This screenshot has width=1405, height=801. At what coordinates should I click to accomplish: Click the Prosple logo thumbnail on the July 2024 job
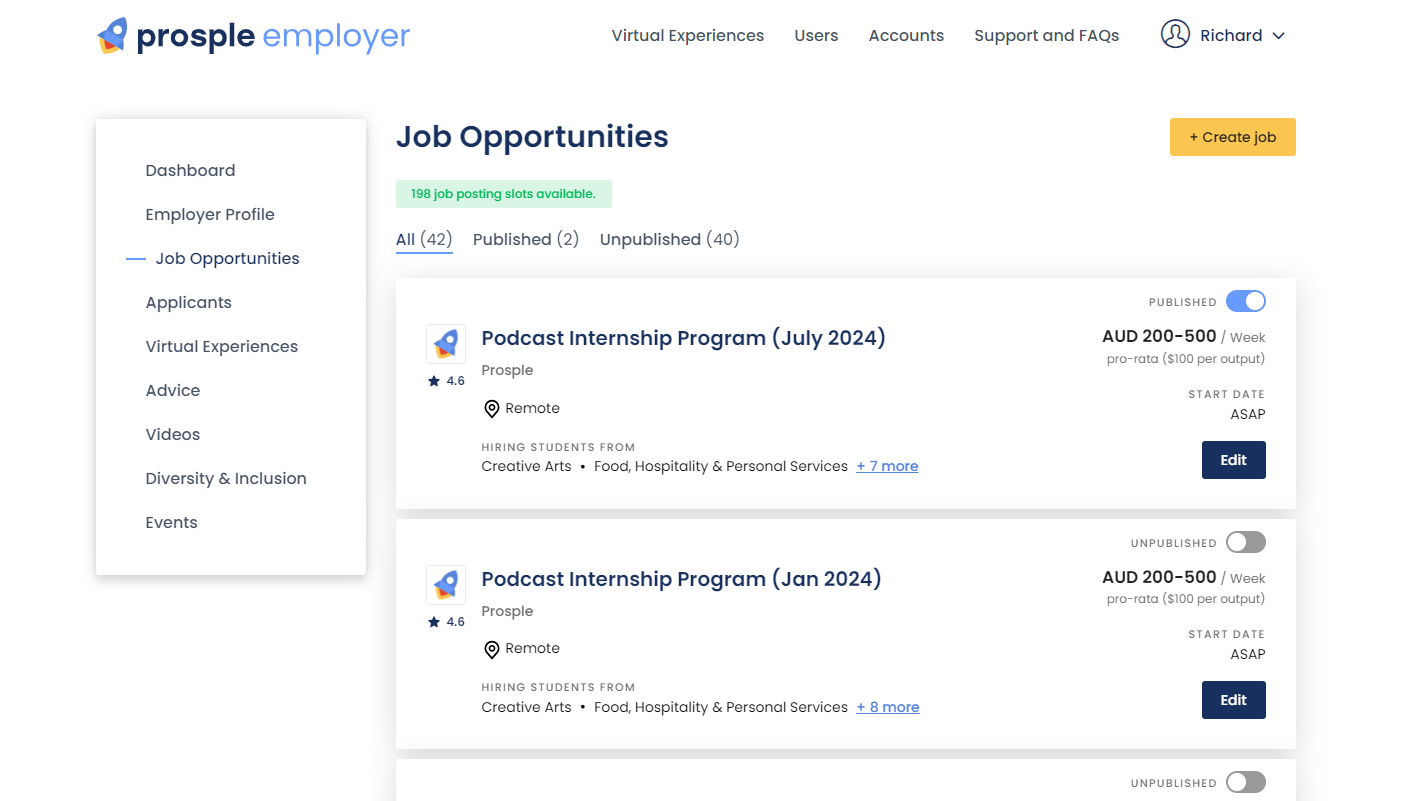(446, 343)
